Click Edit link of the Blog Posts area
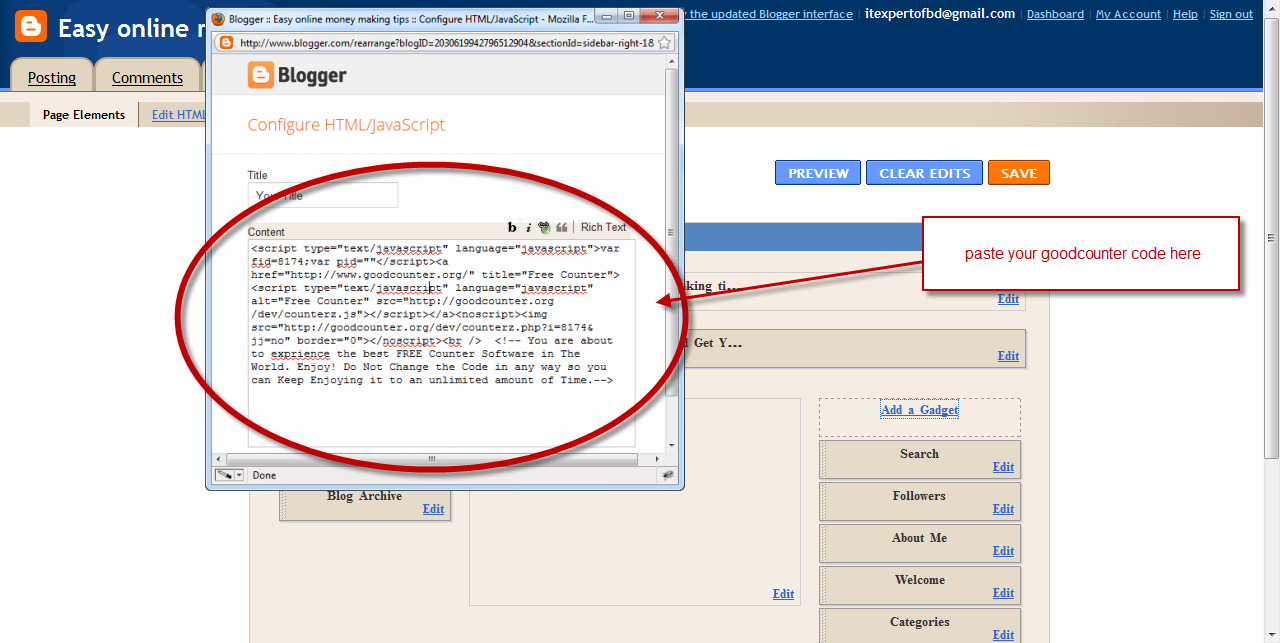 tap(783, 594)
